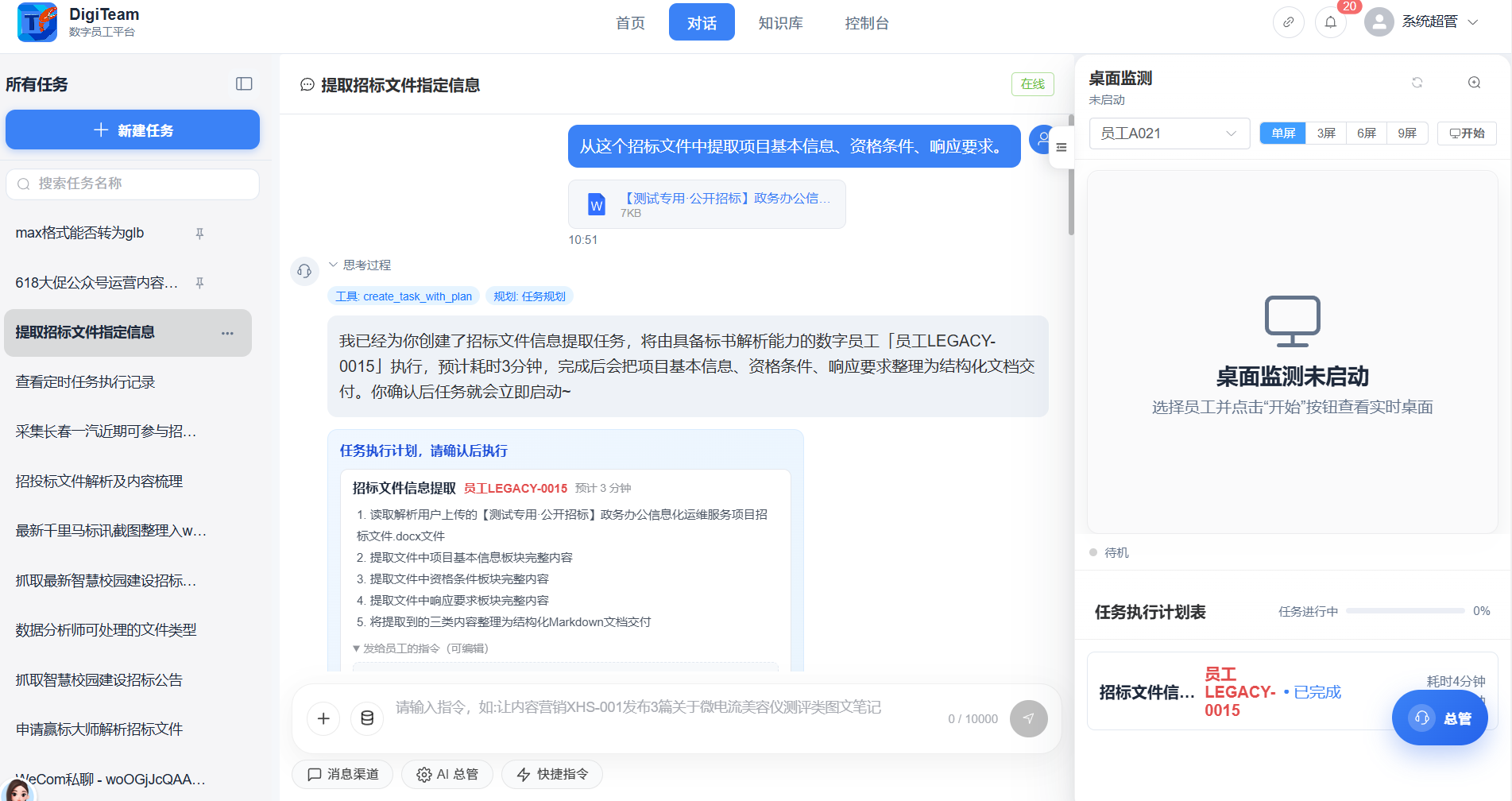This screenshot has width=1512, height=801.
Task: Go to 首页 tab
Action: (630, 23)
